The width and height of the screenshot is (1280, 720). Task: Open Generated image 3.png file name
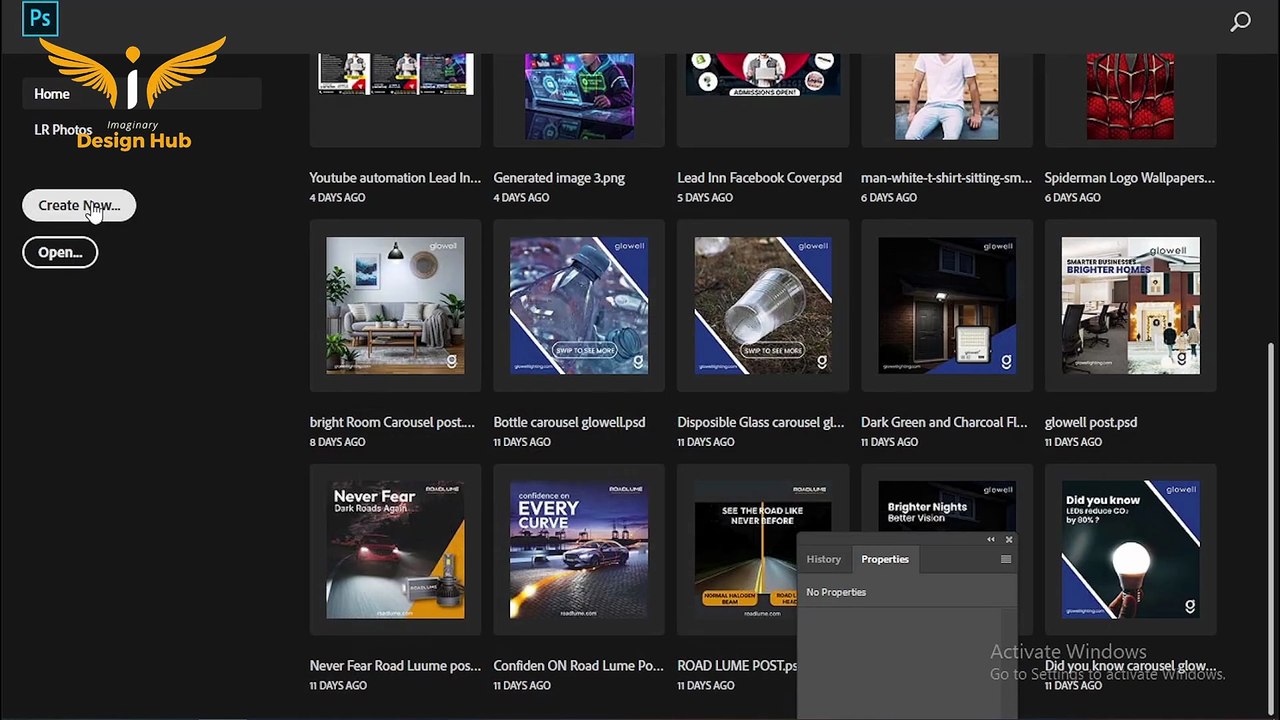click(559, 178)
